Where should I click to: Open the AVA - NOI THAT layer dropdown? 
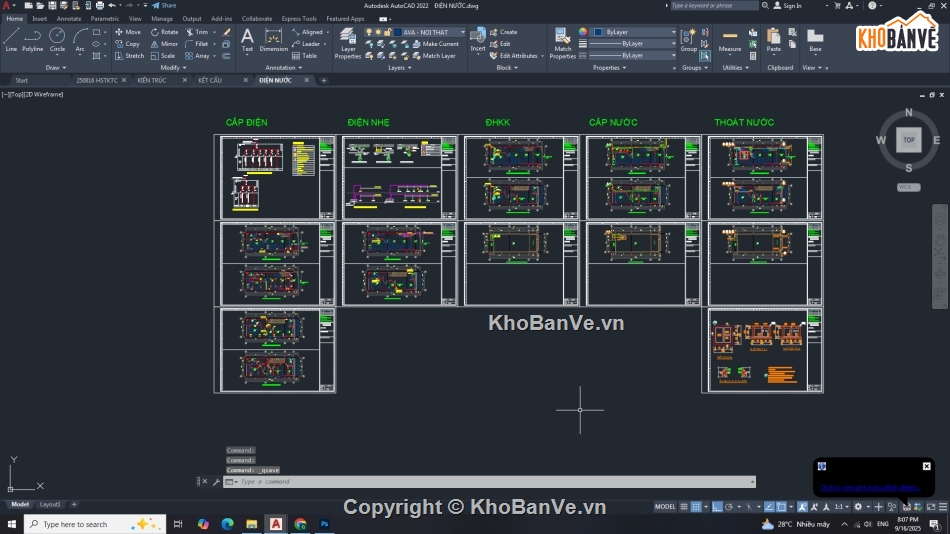coord(430,32)
